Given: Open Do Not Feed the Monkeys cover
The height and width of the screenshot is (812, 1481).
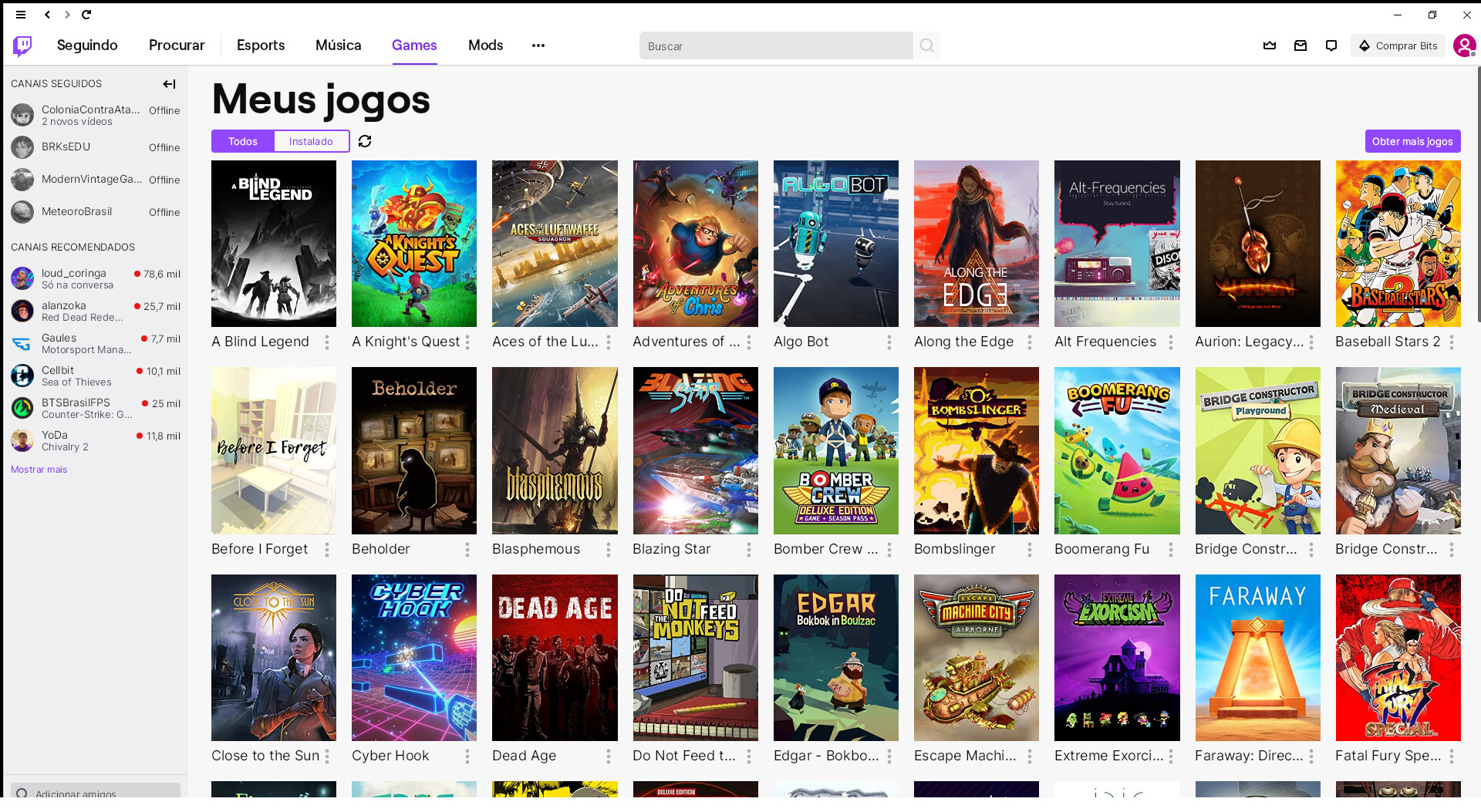Looking at the screenshot, I should (x=695, y=658).
